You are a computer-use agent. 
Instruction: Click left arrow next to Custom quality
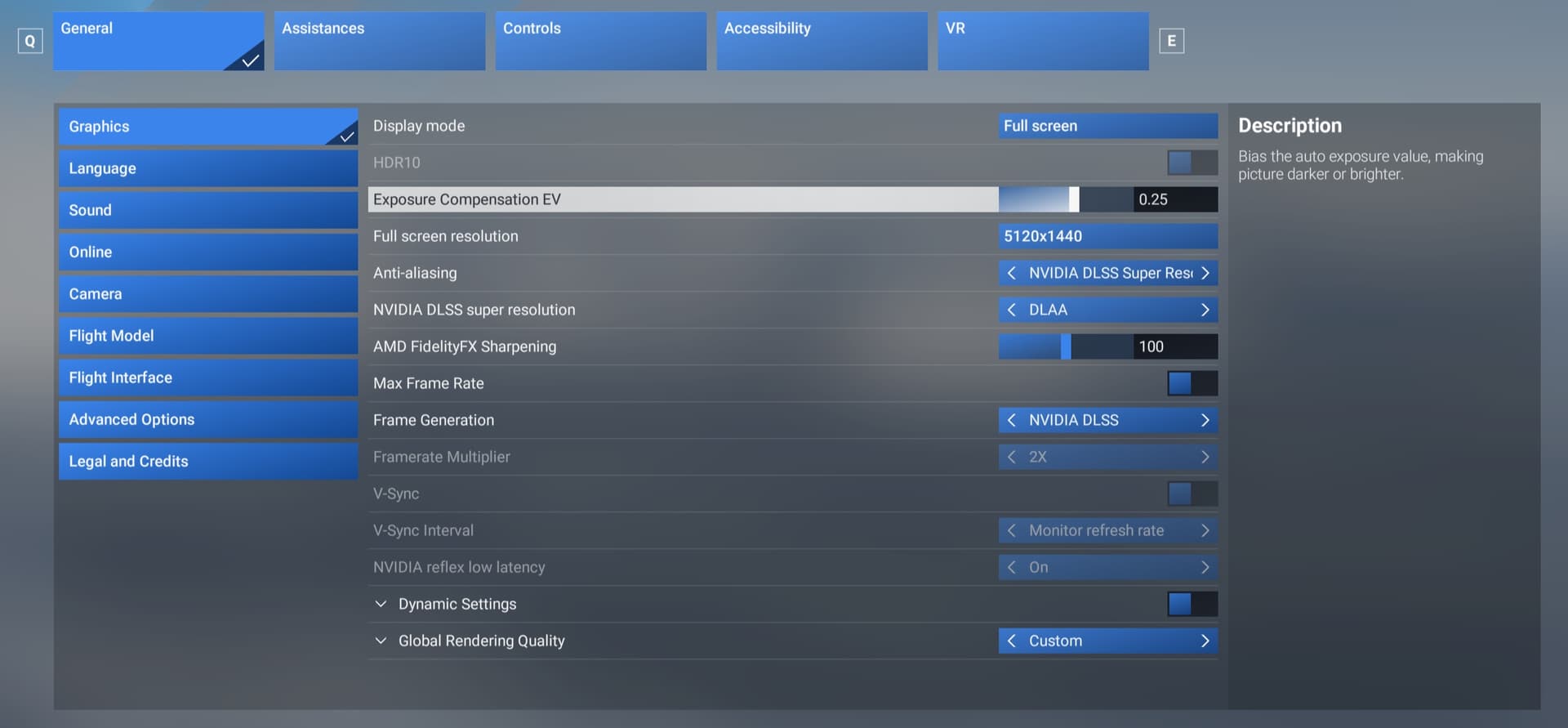tap(1012, 641)
